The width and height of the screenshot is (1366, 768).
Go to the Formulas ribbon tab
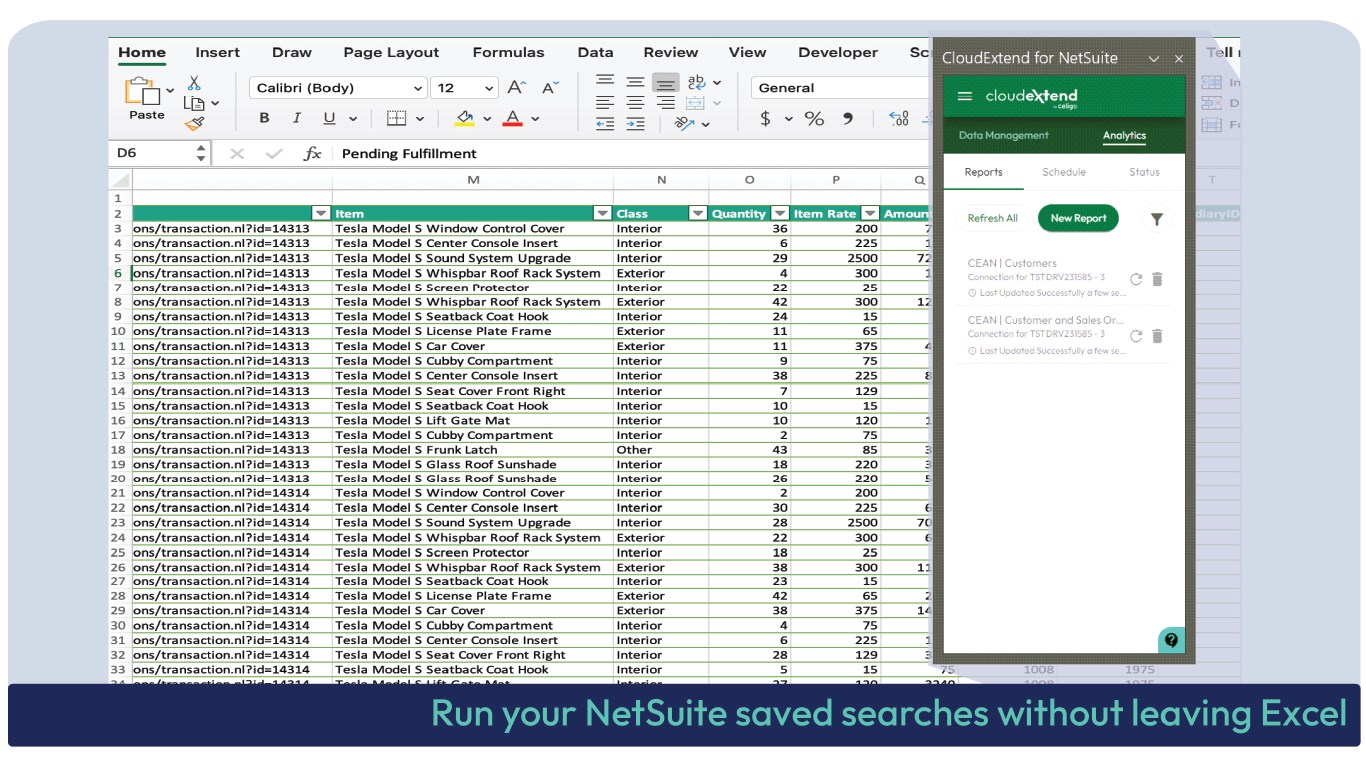pos(508,52)
